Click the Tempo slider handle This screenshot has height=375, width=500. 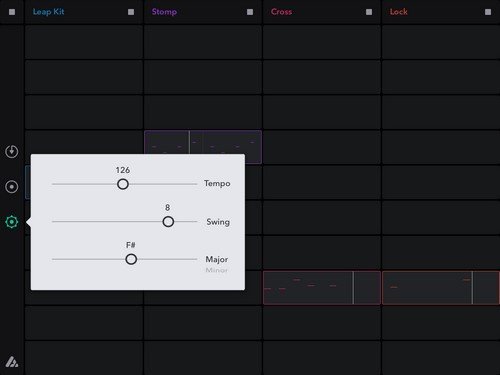coord(123,184)
